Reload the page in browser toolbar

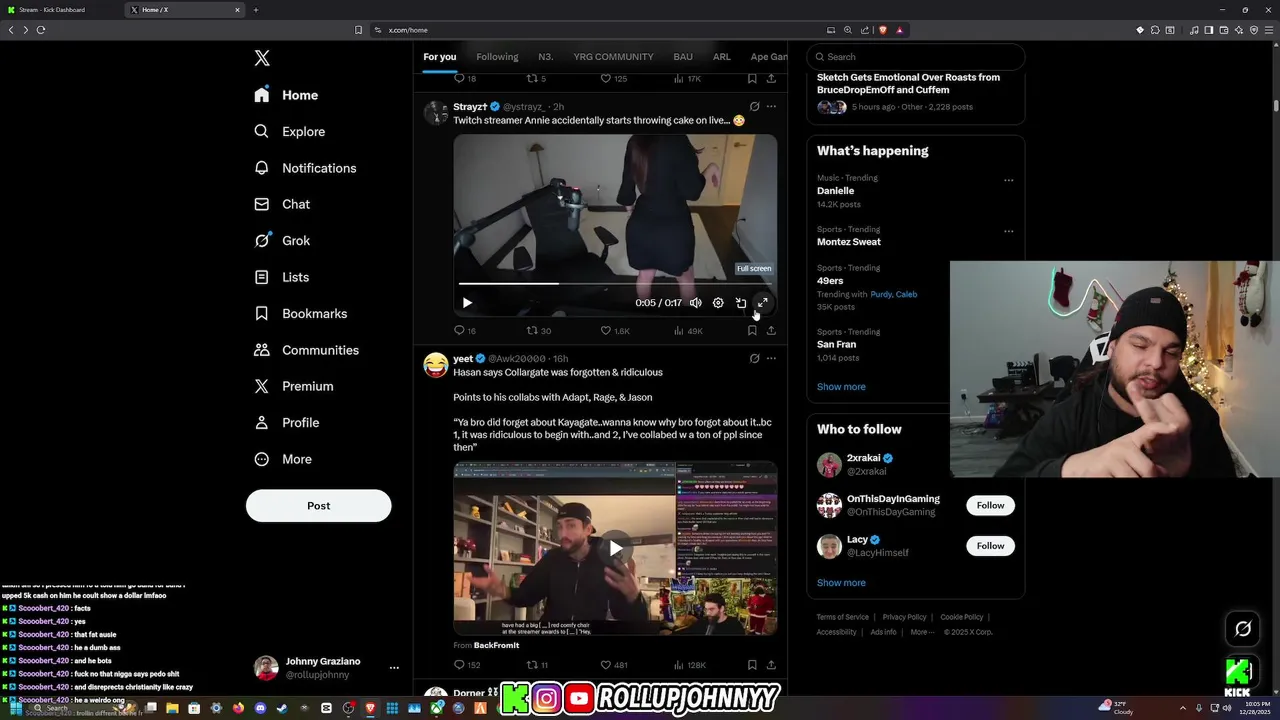pyautogui.click(x=41, y=30)
